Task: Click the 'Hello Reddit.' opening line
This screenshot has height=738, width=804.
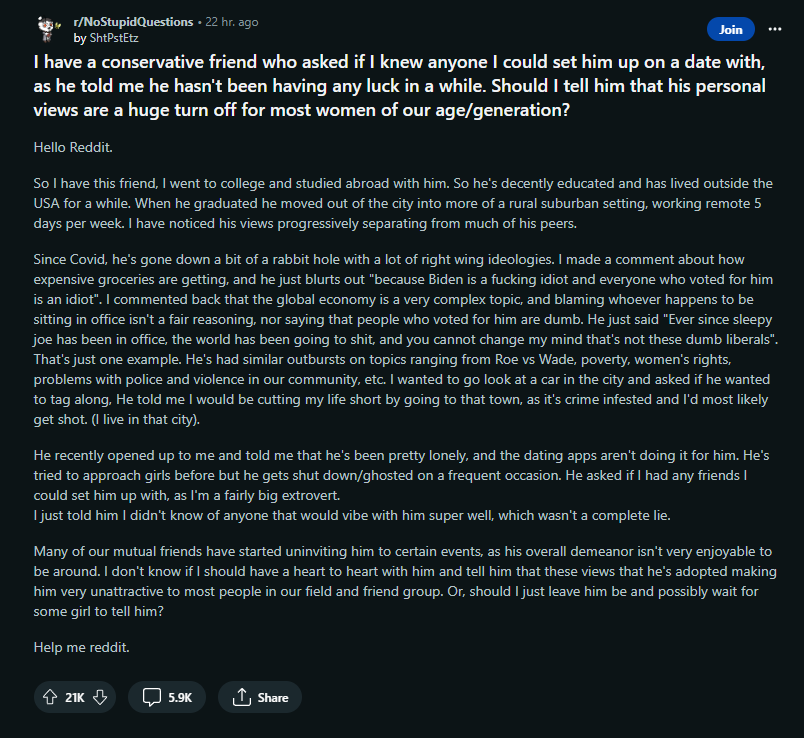Action: 73,147
